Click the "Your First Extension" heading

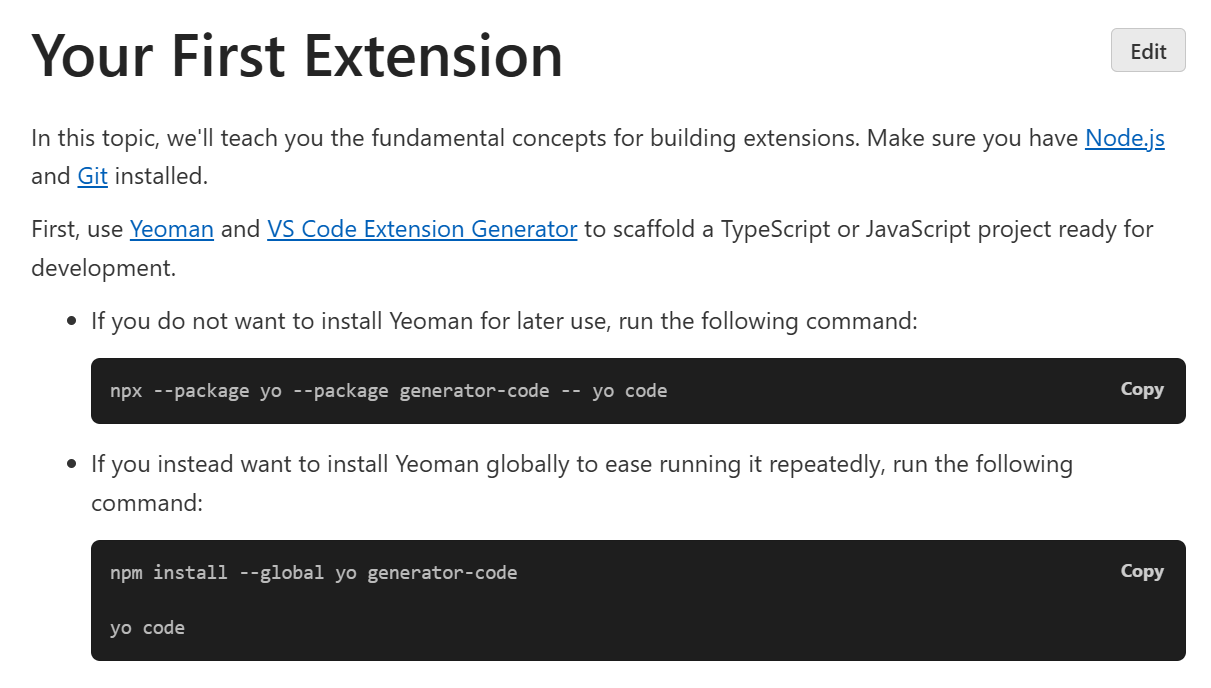[x=297, y=55]
